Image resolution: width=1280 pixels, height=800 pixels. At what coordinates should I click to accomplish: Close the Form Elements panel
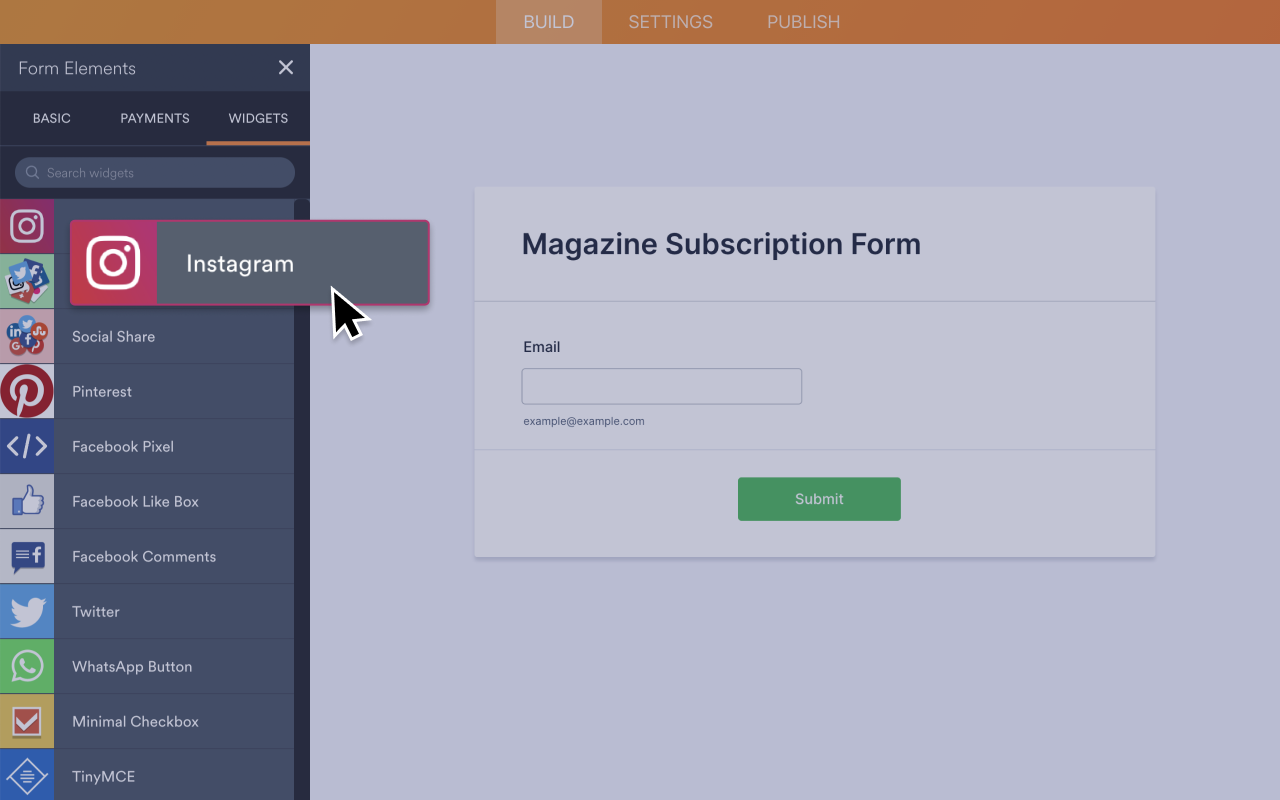286,67
